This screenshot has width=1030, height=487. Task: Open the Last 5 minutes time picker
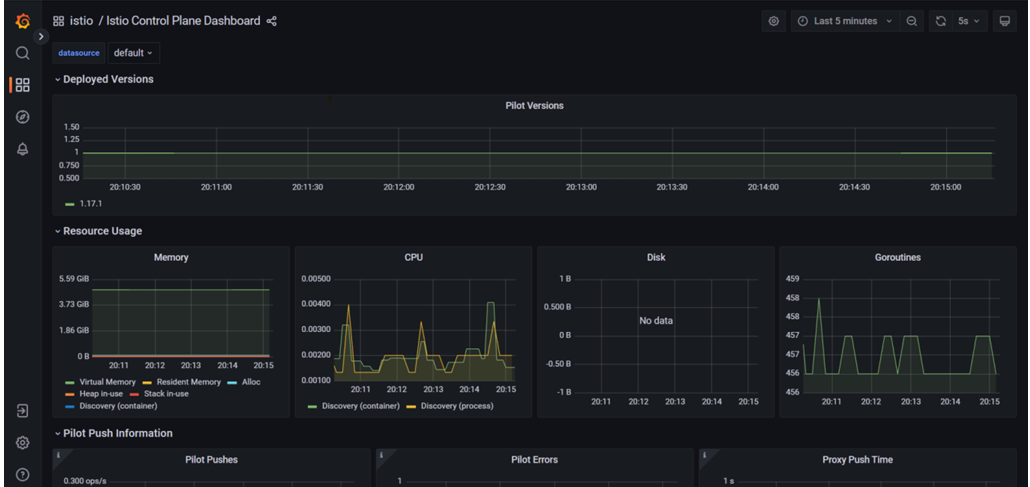point(845,21)
